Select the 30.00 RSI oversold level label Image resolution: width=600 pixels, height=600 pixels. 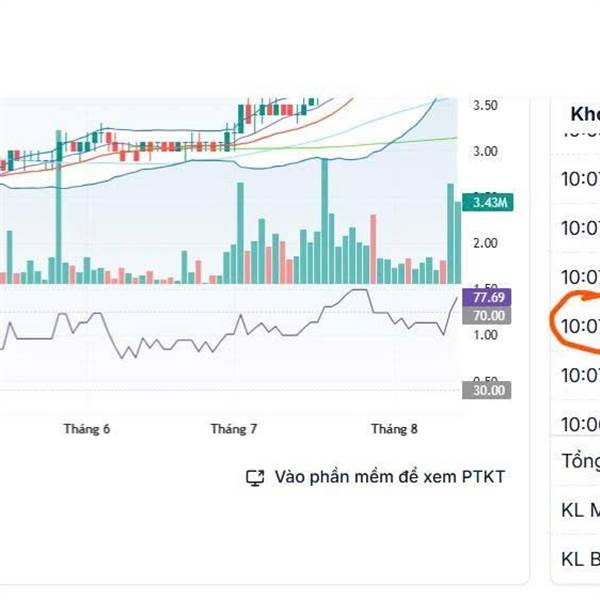[490, 391]
